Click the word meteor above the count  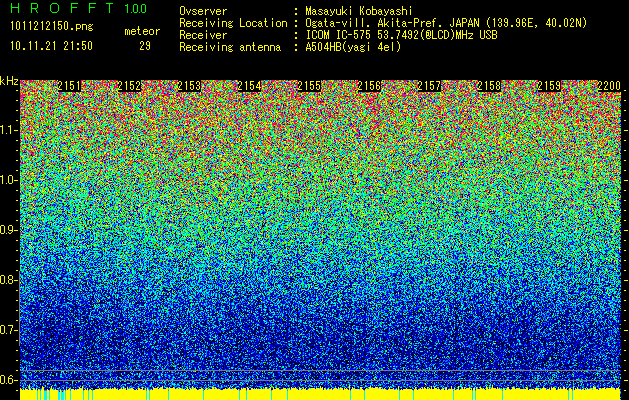pos(142,31)
